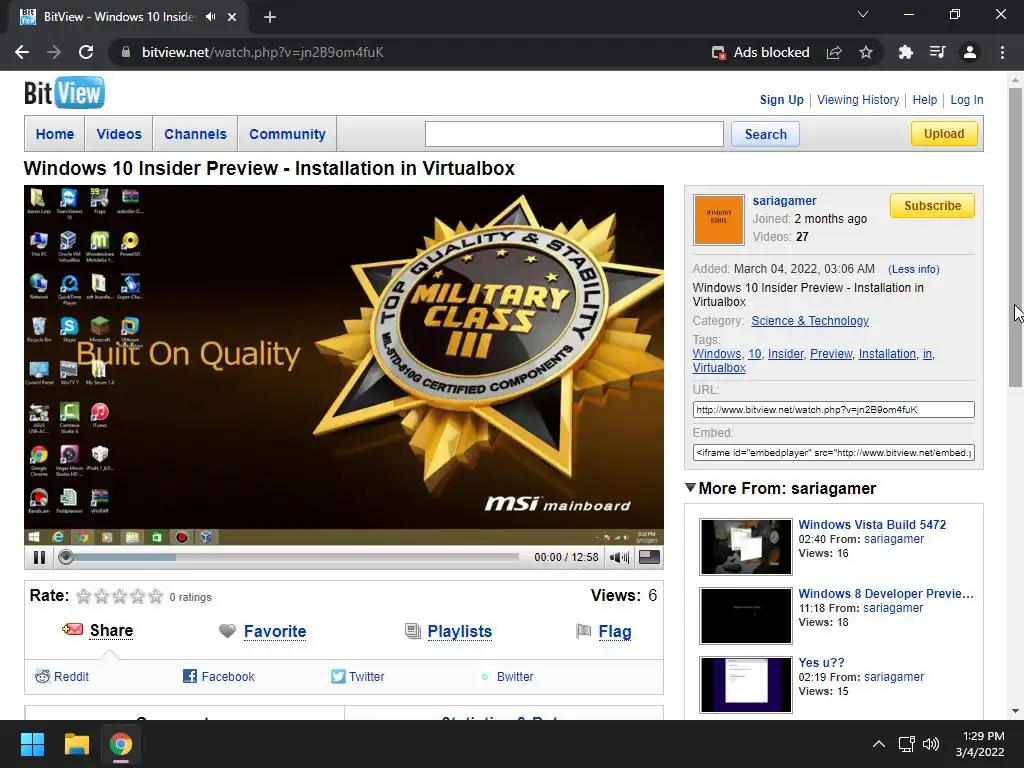Open the Help page
This screenshot has width=1024, height=768.
point(925,100)
